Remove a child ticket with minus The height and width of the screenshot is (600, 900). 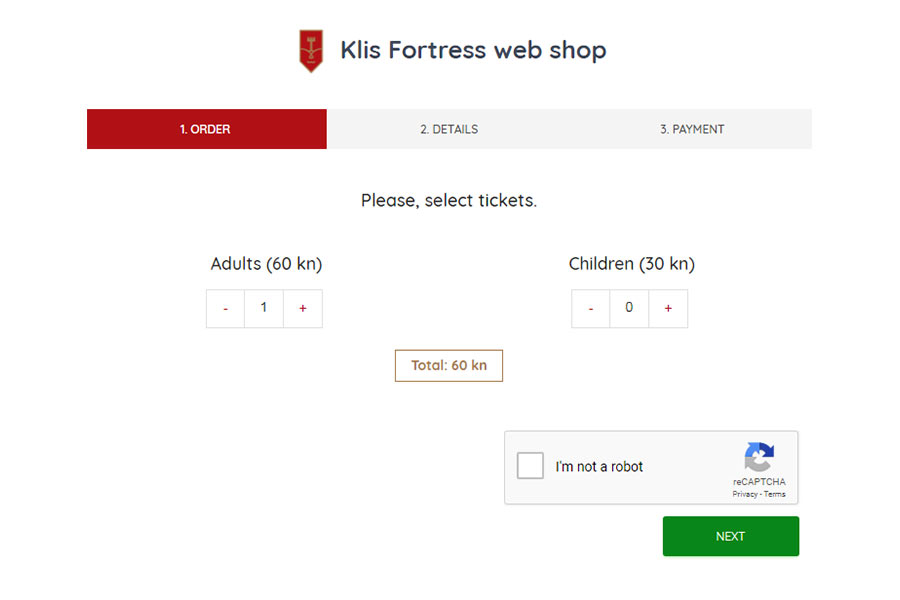pyautogui.click(x=591, y=309)
